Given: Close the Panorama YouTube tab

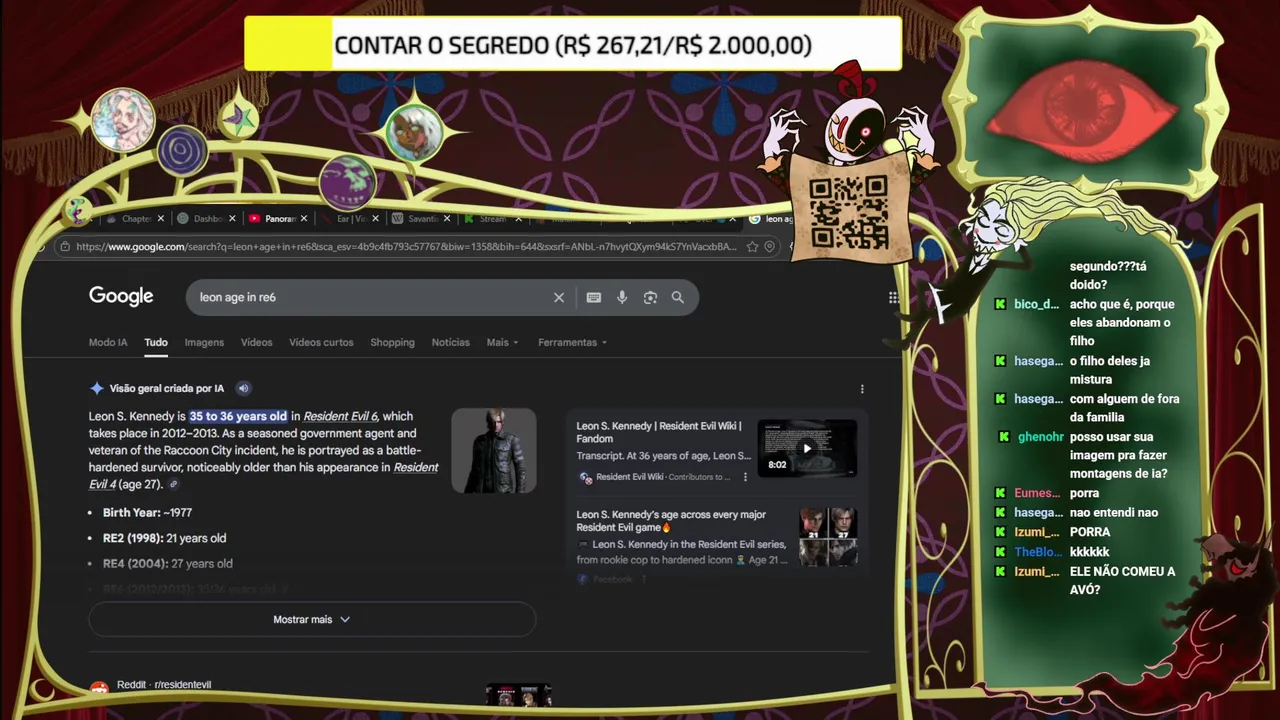Looking at the screenshot, I should pyautogui.click(x=304, y=218).
